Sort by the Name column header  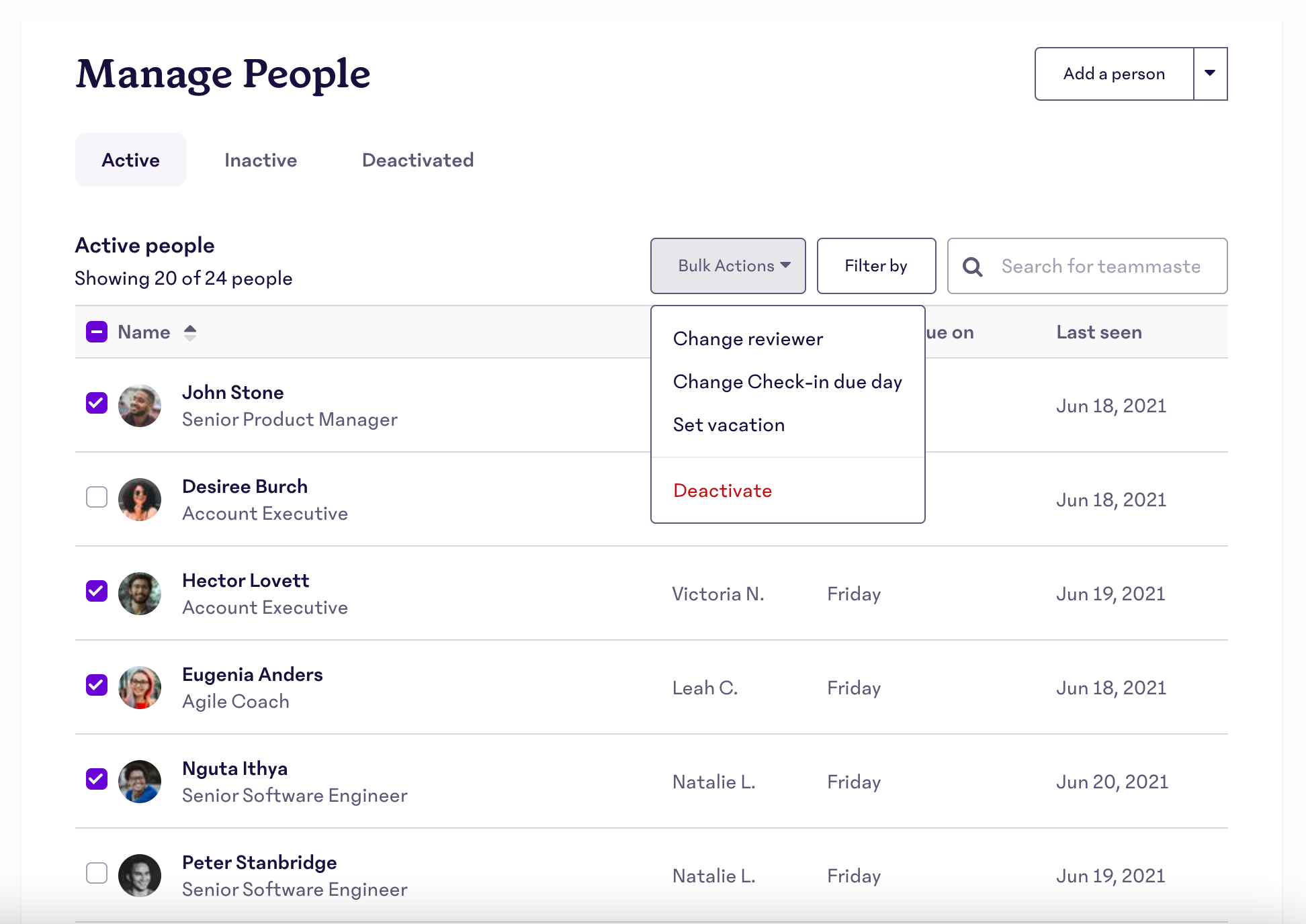[x=144, y=332]
